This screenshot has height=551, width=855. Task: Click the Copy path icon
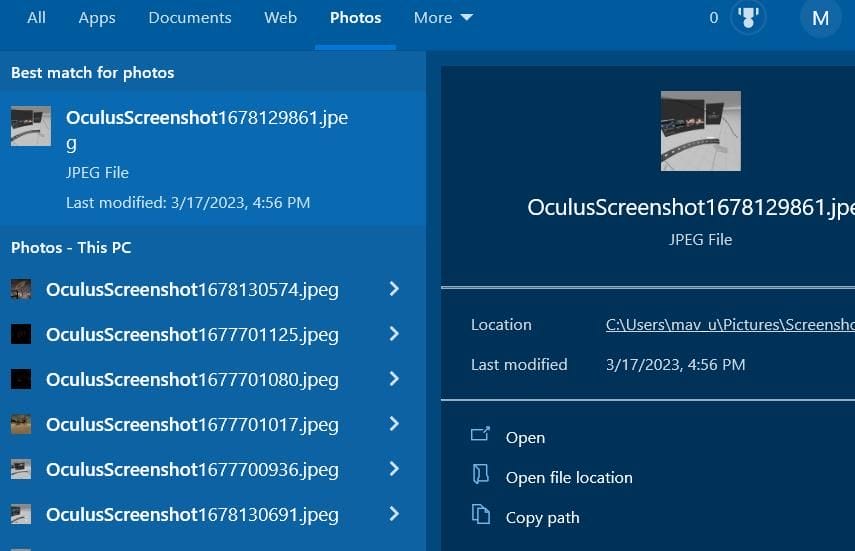(480, 514)
